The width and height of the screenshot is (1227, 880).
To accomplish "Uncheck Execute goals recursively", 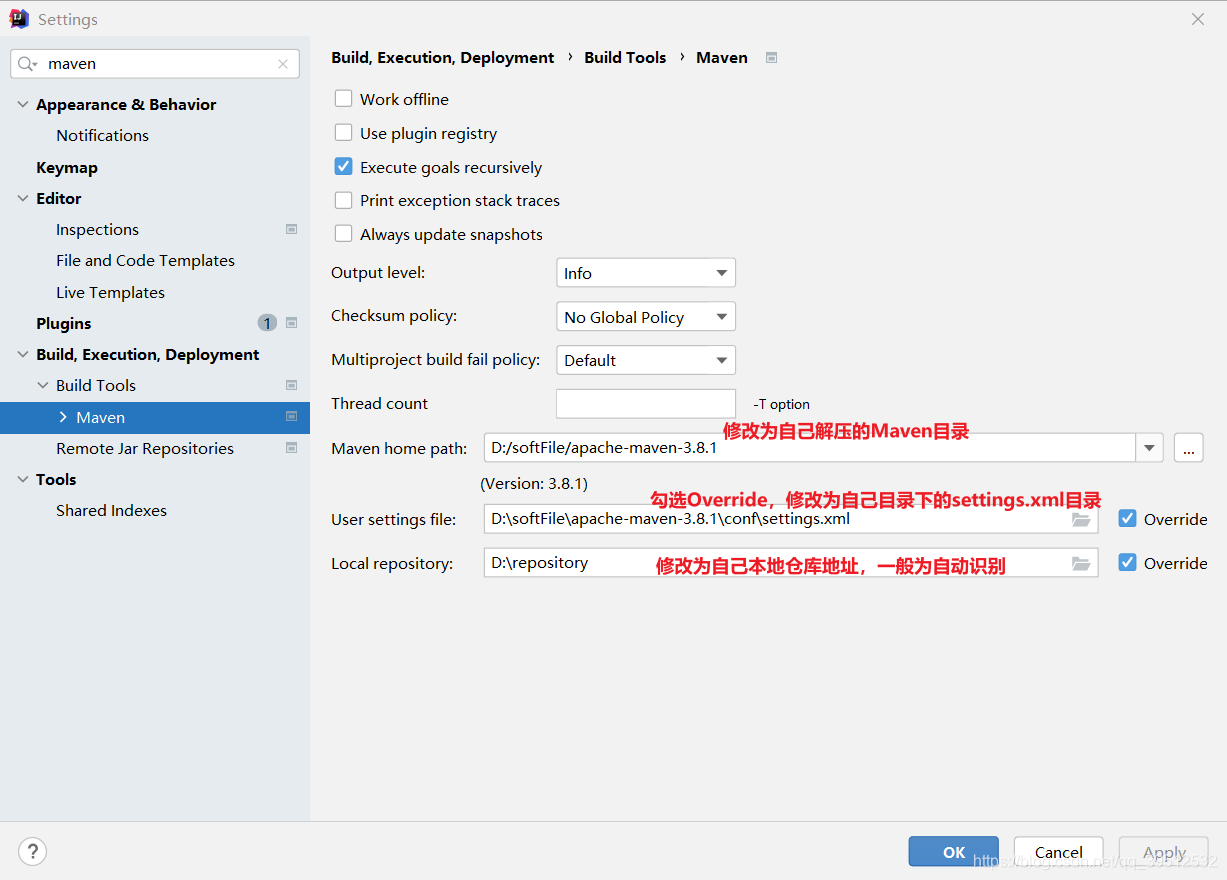I will [344, 167].
